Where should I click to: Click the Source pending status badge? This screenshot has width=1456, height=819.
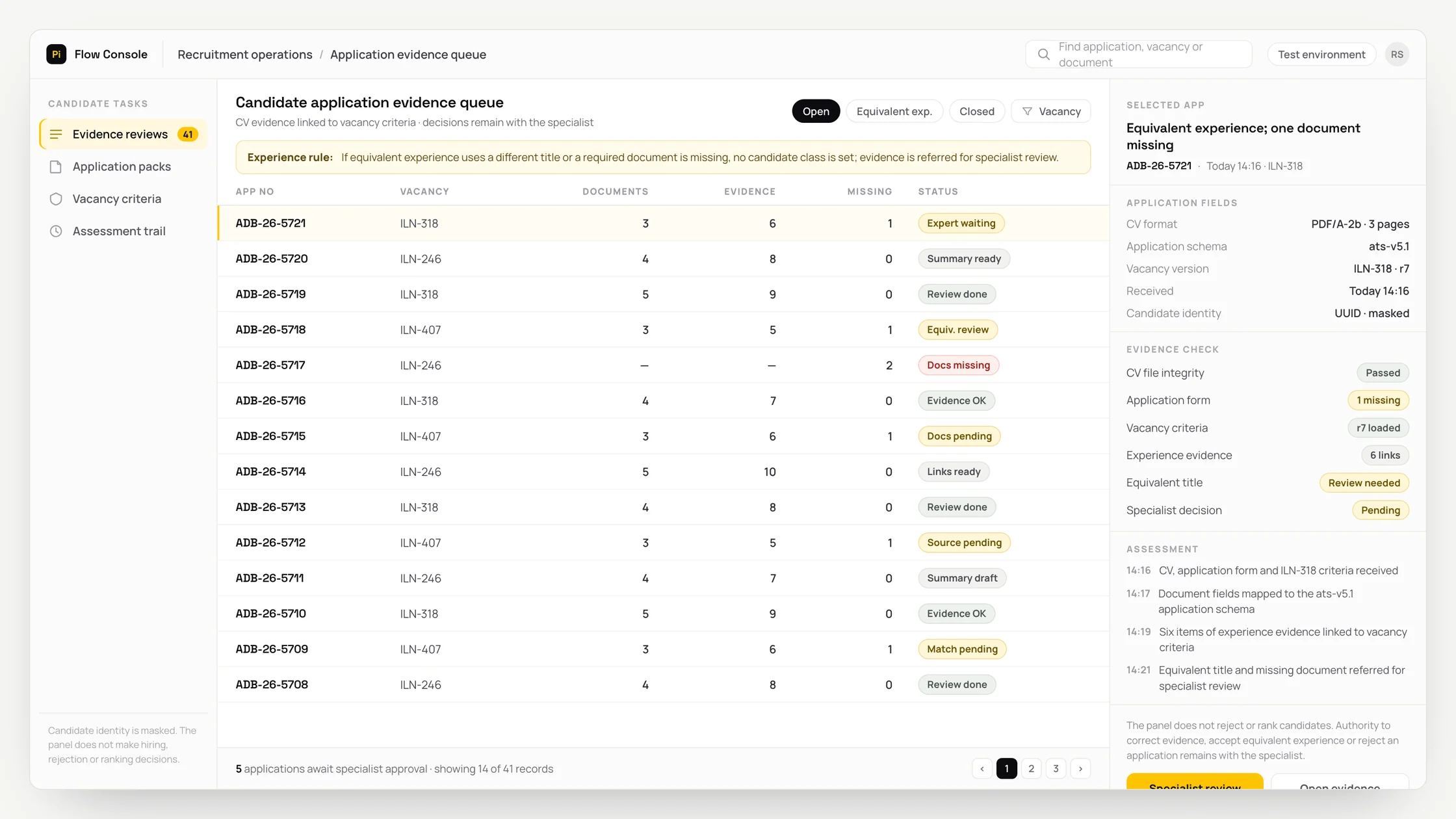[x=964, y=543]
